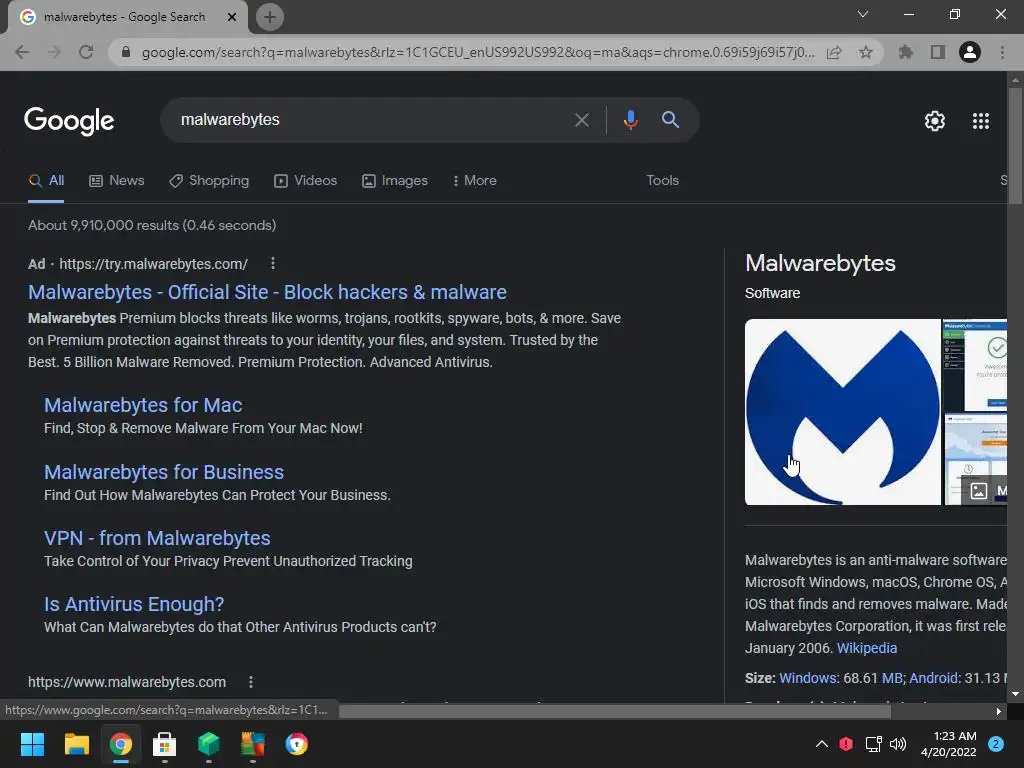Open the Wikipedia link in knowledge panel
1024x768 pixels.
[x=867, y=648]
